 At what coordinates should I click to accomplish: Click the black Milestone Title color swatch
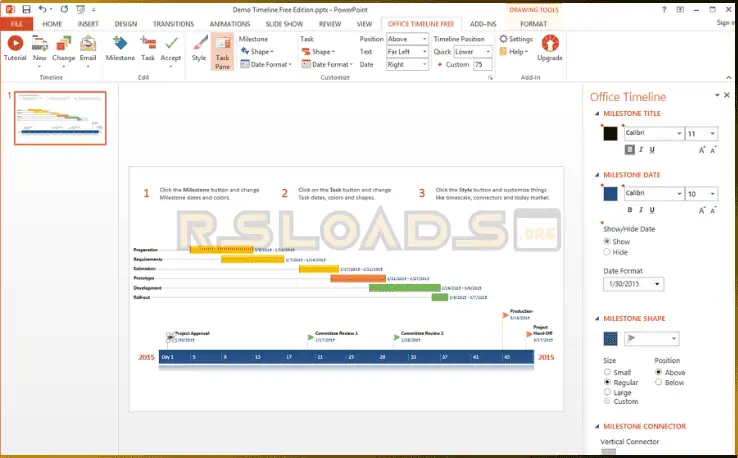point(610,133)
